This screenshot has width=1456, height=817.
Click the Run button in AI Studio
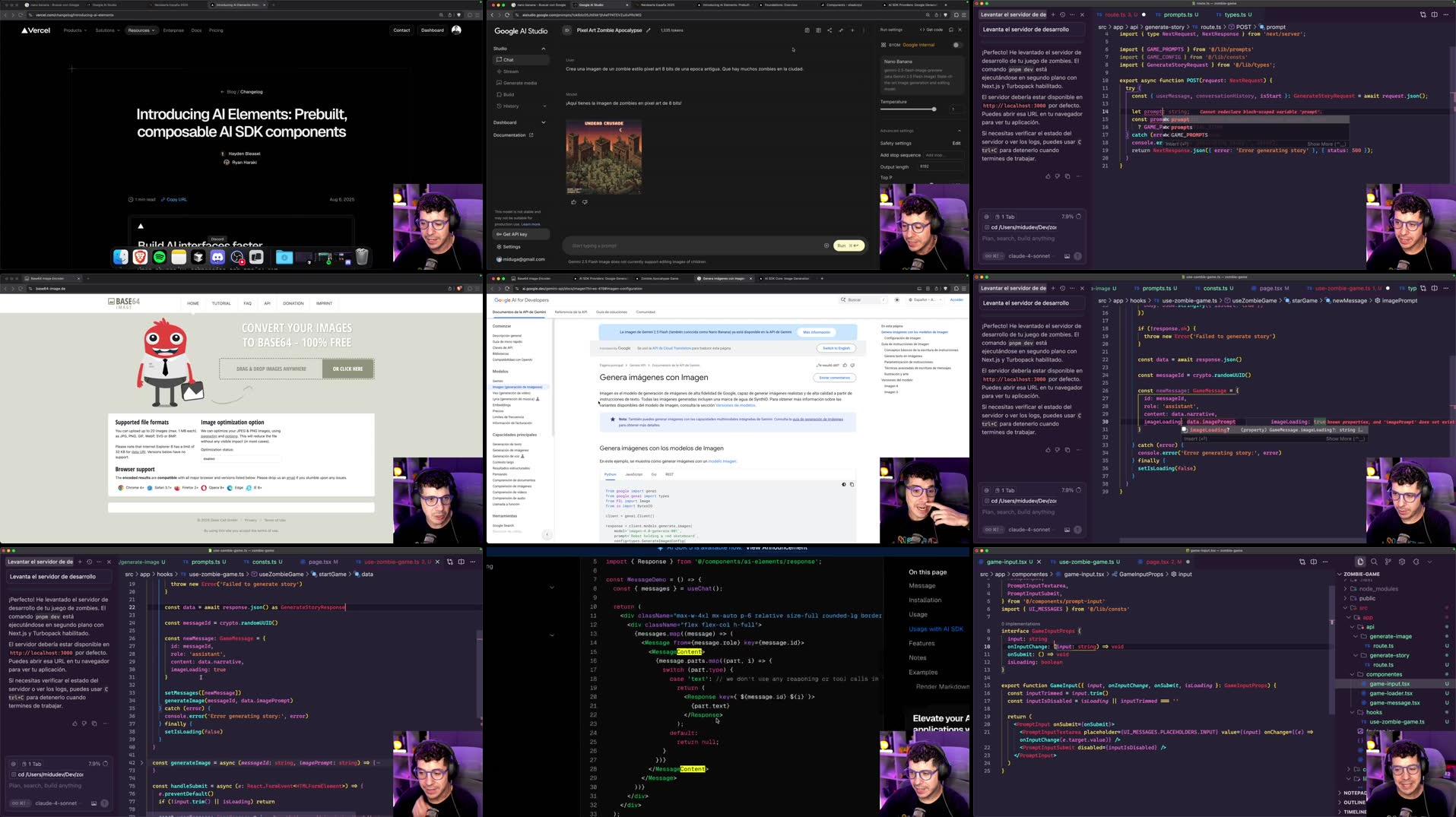(x=849, y=245)
